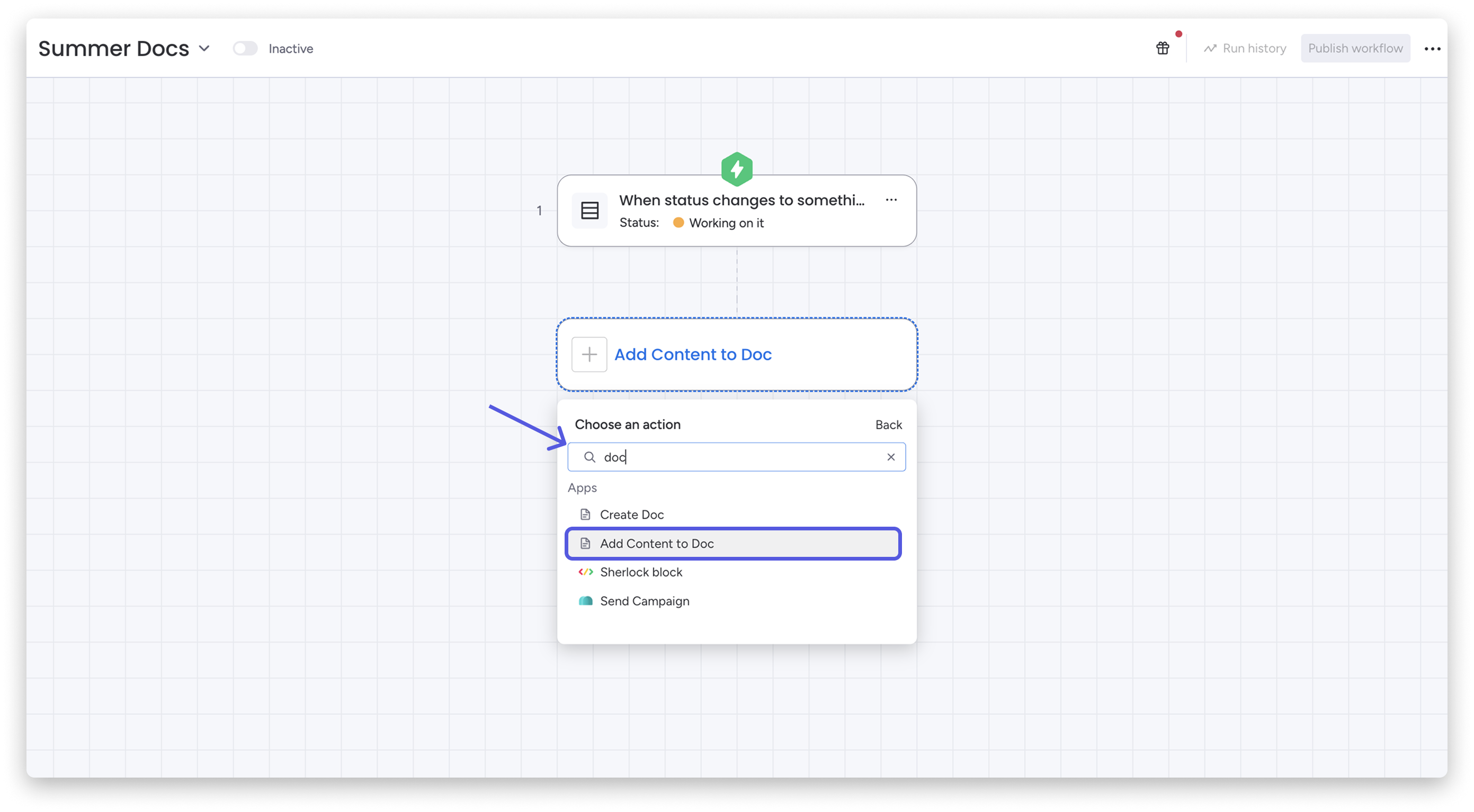Click the code icon beside Sherlock block
Screen dimensions: 1474x812
585,572
